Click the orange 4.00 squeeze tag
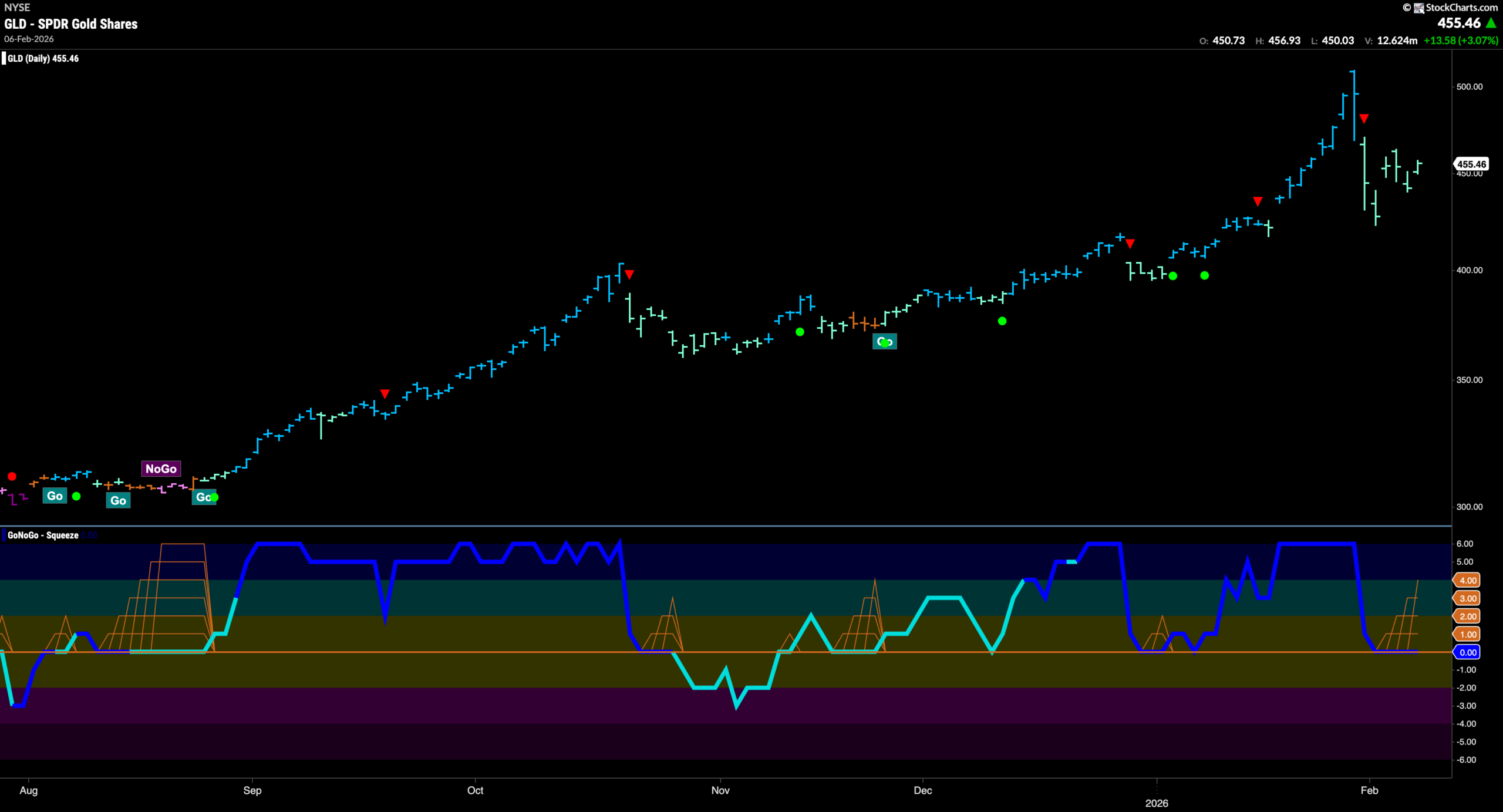Screen dimensions: 1503x812 [x=1467, y=580]
